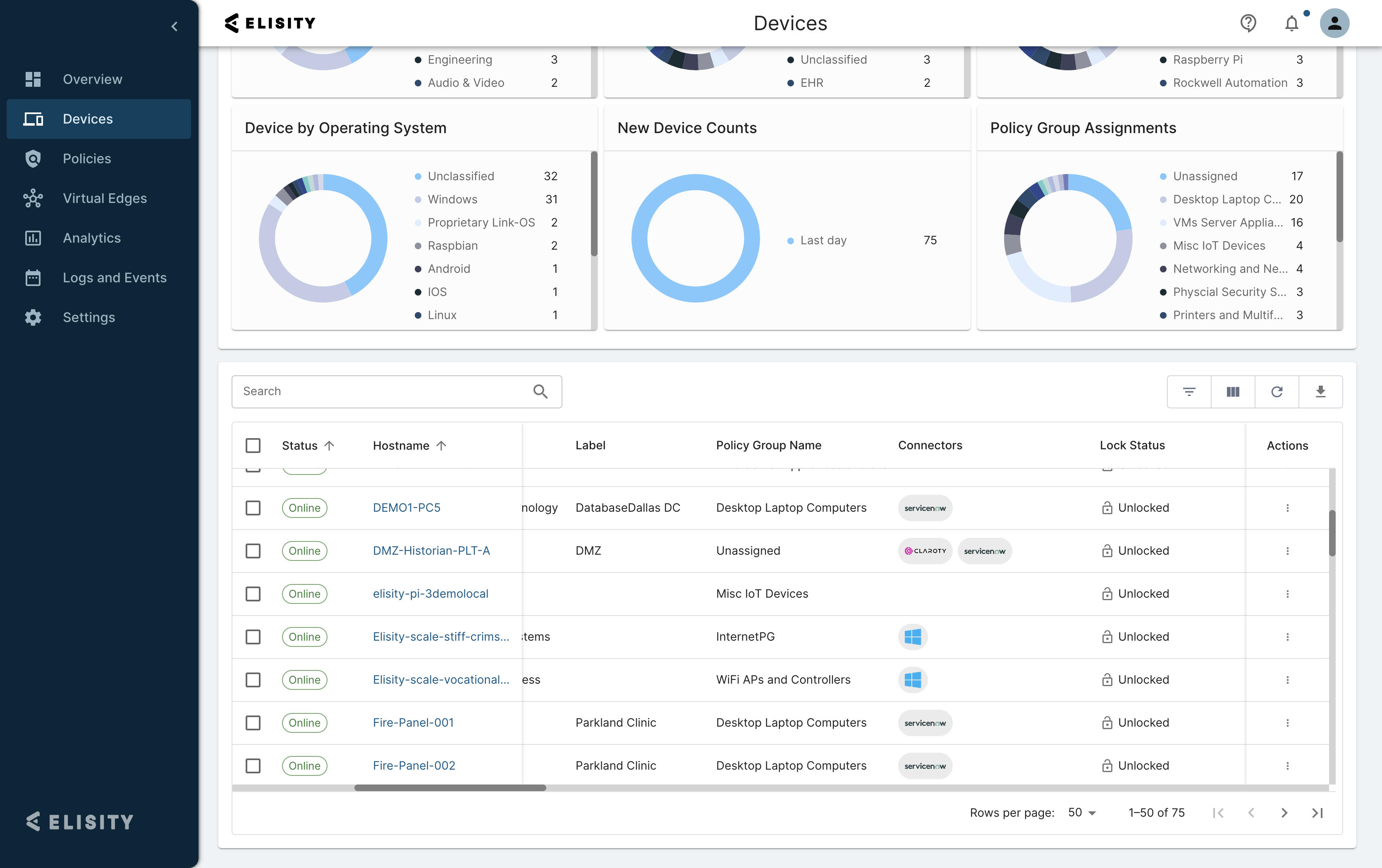Select the Fire-Panel-001 row checkbox
This screenshot has width=1382, height=868.
click(x=253, y=723)
